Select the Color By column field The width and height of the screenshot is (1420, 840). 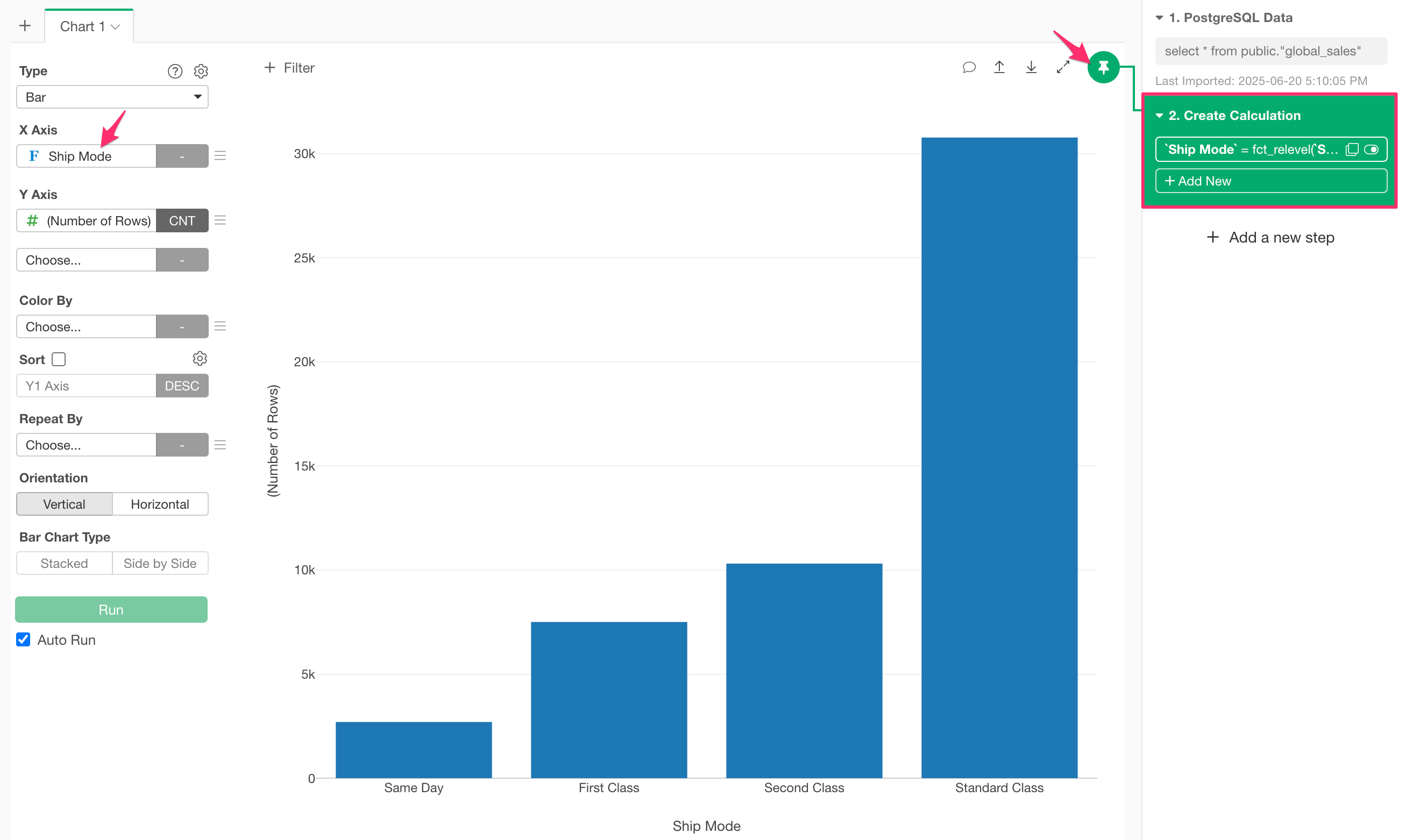[x=86, y=326]
